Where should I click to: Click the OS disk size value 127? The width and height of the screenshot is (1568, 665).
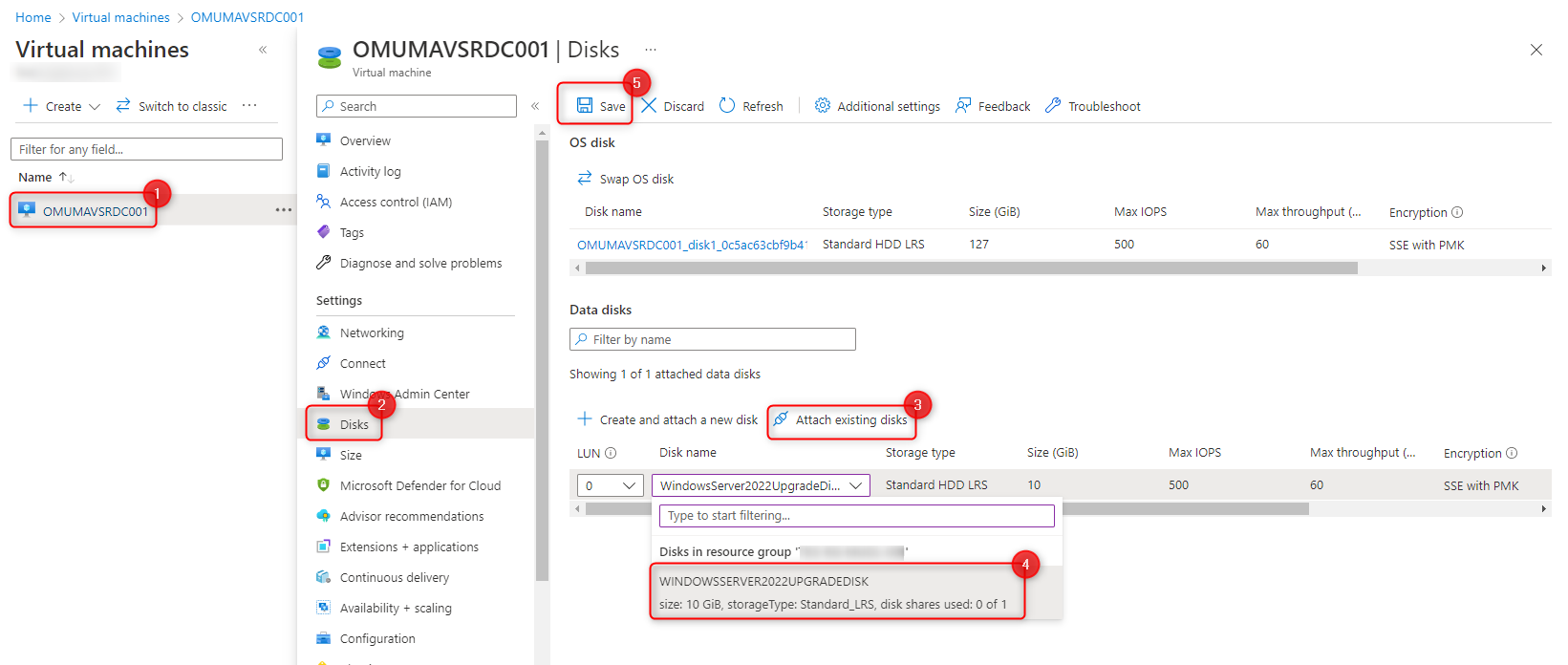tap(978, 245)
